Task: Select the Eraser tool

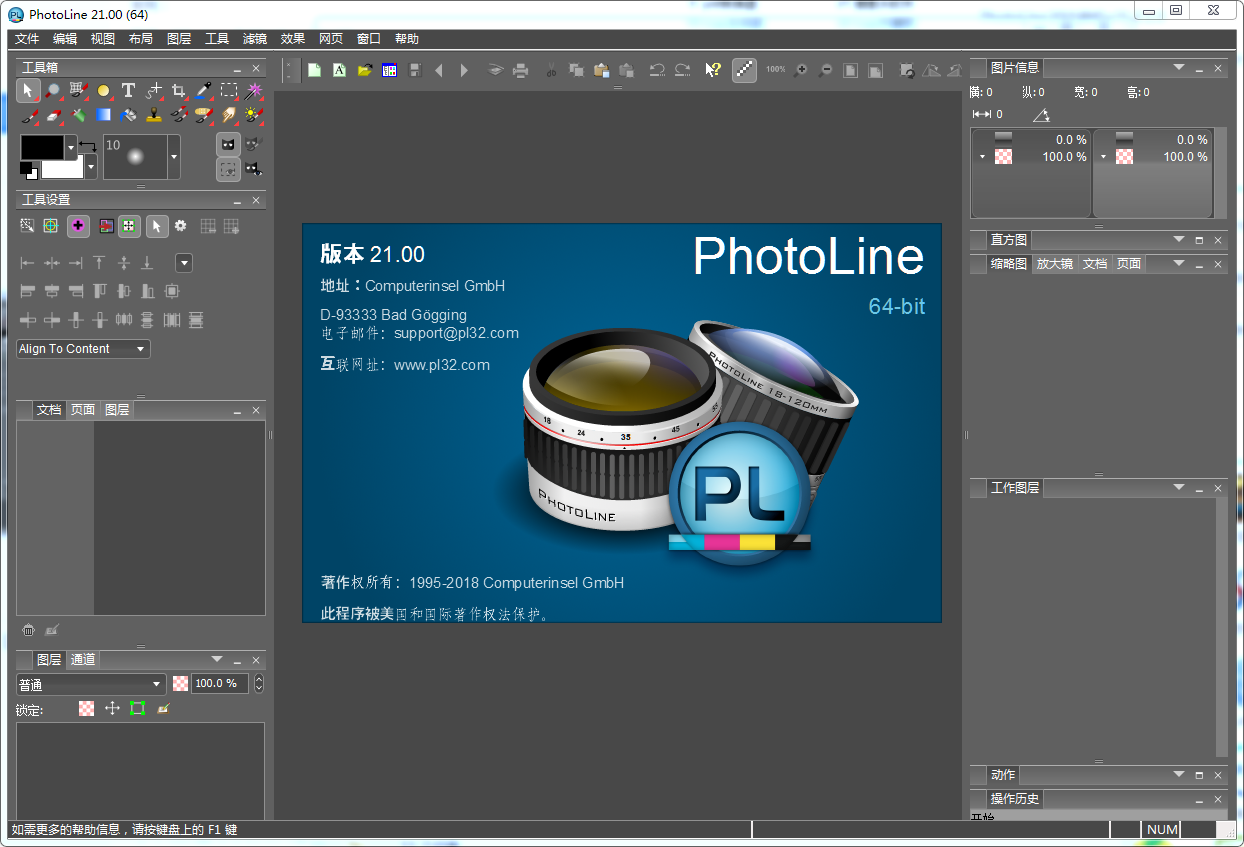Action: point(53,115)
